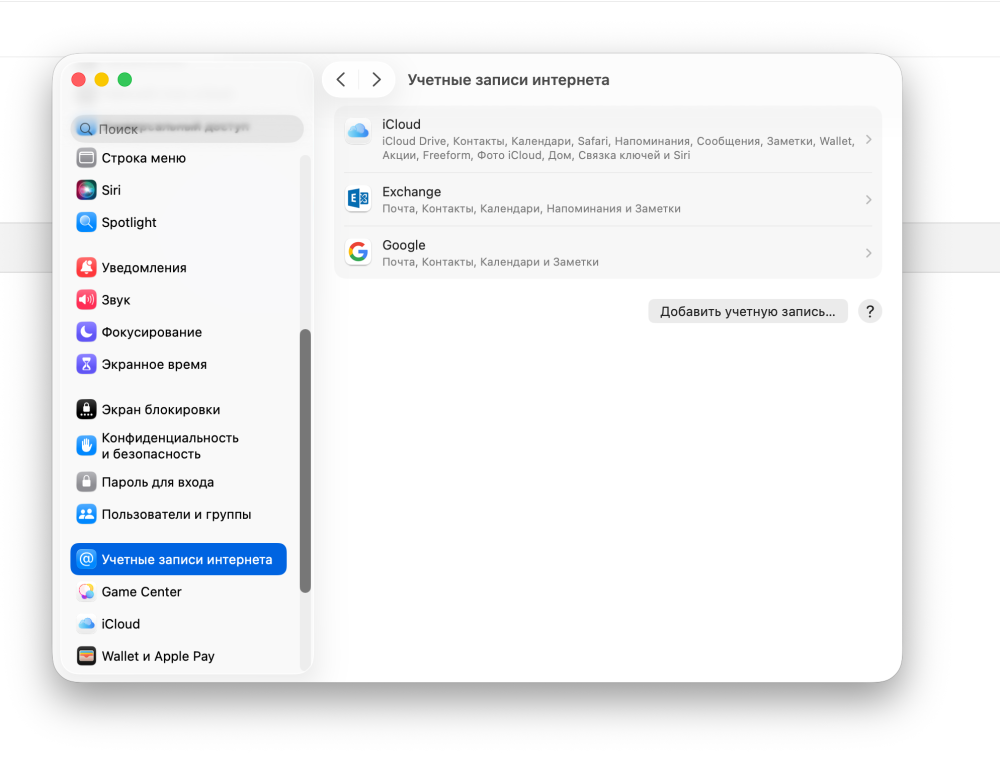Click the Пароль для входа padlock icon
1000x775 pixels.
[86, 482]
